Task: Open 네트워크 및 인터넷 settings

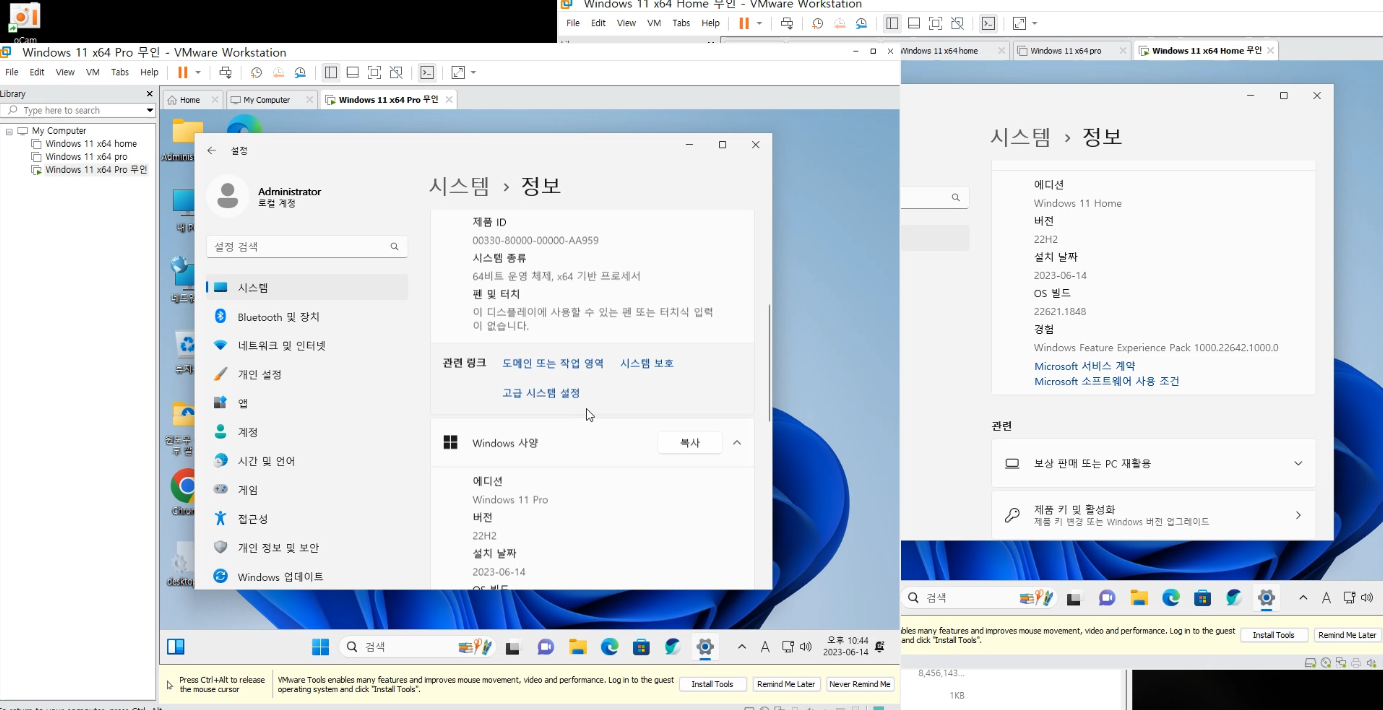Action: click(307, 345)
